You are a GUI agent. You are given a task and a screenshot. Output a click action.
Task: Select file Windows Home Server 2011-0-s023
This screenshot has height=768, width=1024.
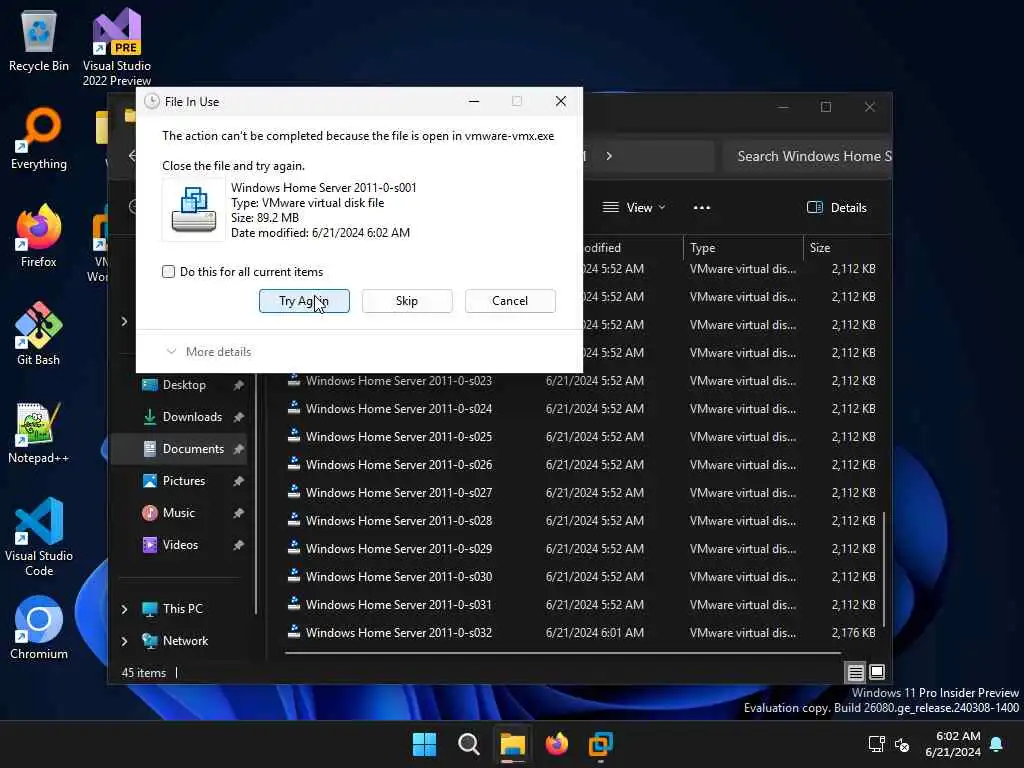(x=399, y=381)
